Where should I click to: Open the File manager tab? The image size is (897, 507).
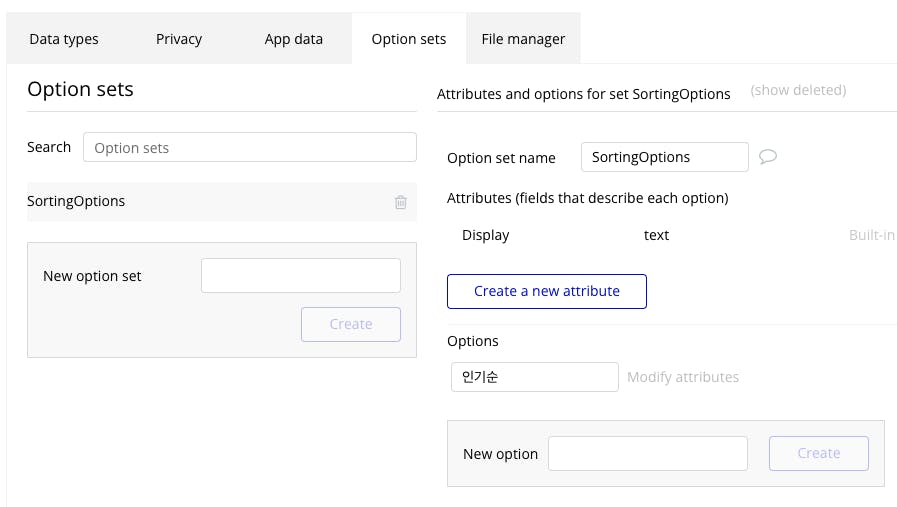click(523, 39)
